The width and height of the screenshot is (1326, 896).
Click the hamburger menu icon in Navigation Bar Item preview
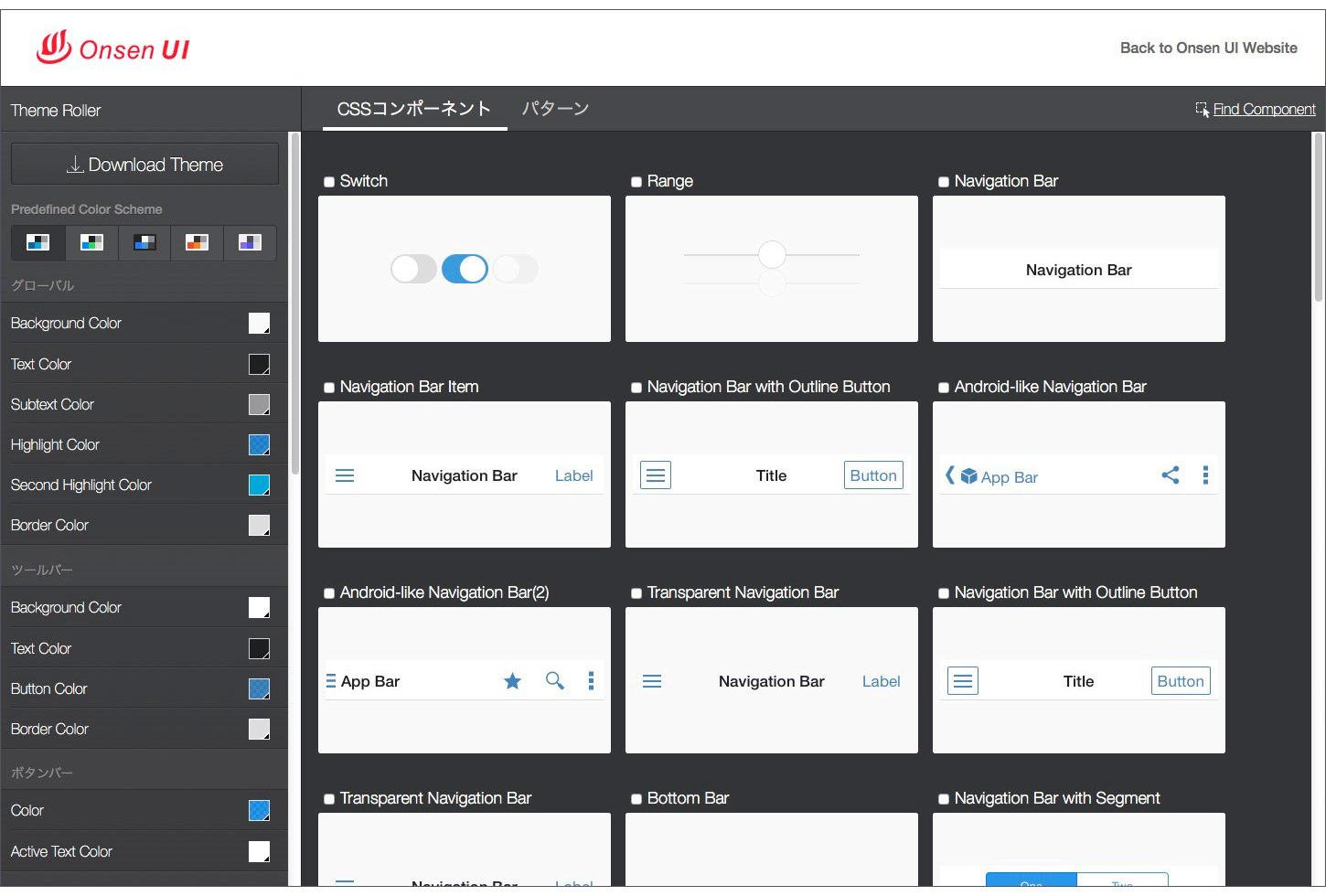point(345,475)
